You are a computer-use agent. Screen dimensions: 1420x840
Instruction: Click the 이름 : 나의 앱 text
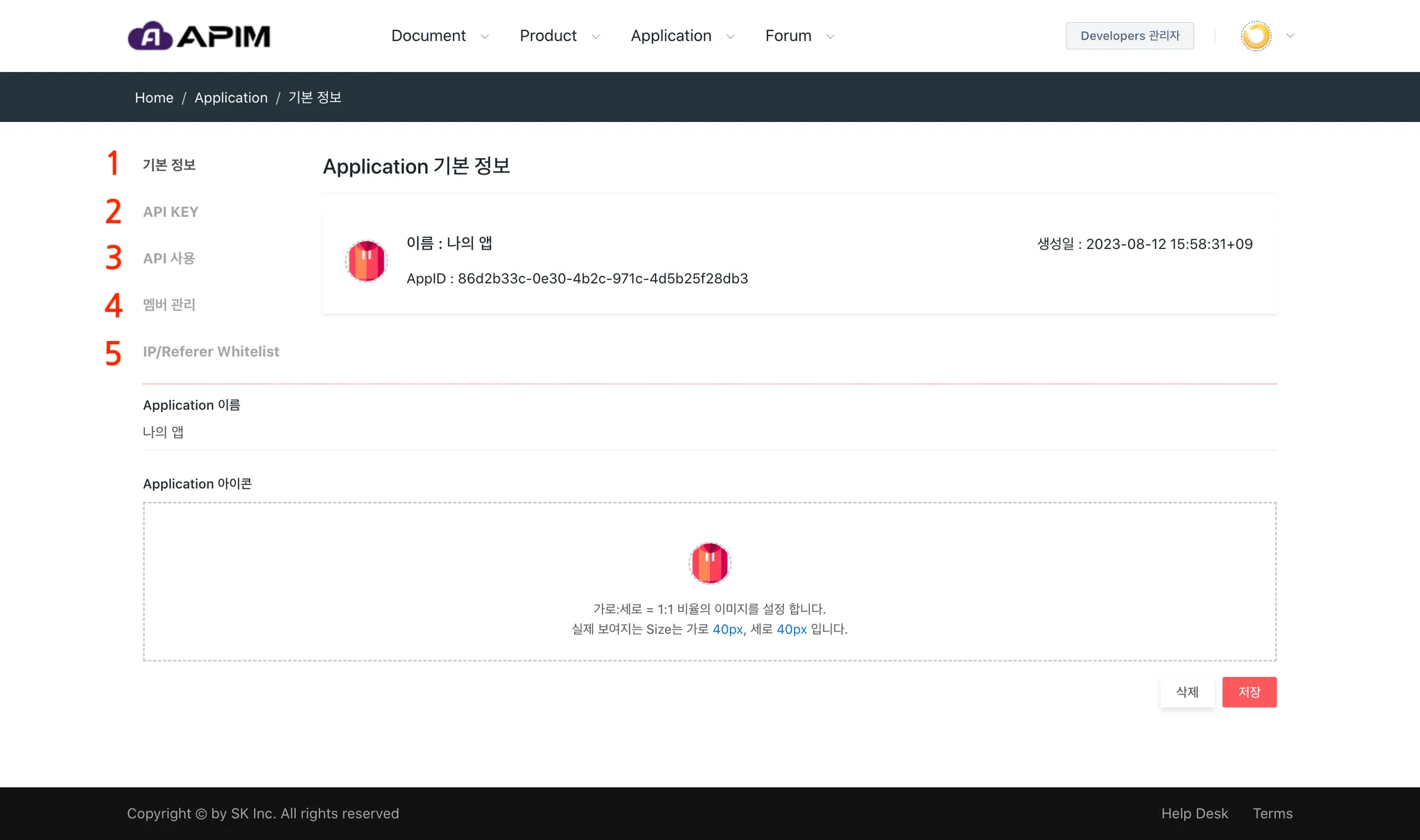coord(449,243)
